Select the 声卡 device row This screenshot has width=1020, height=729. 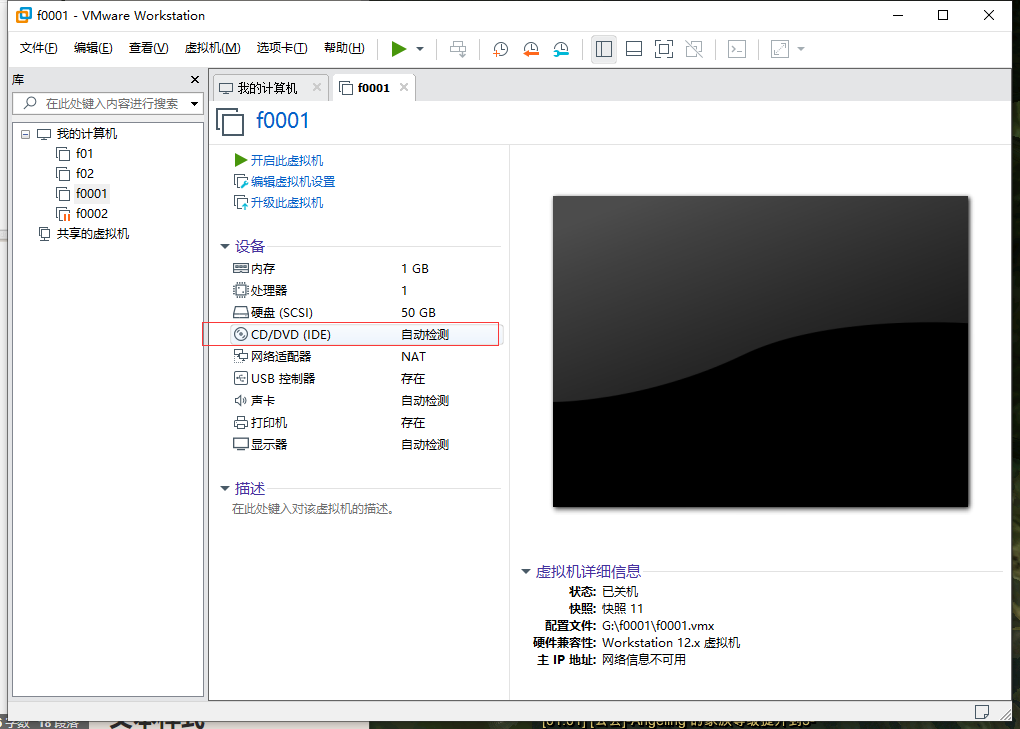366,401
